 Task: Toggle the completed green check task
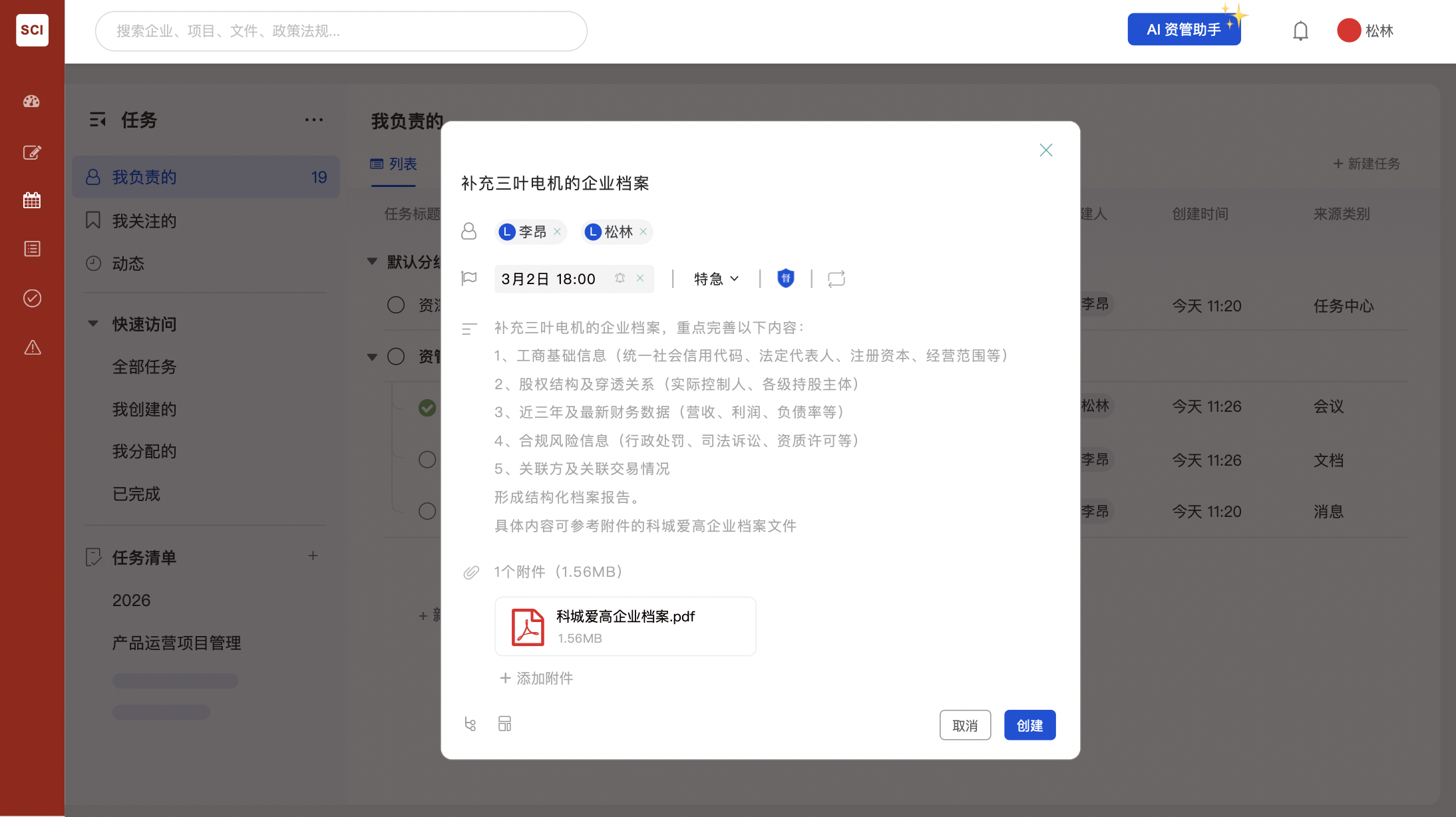point(427,408)
